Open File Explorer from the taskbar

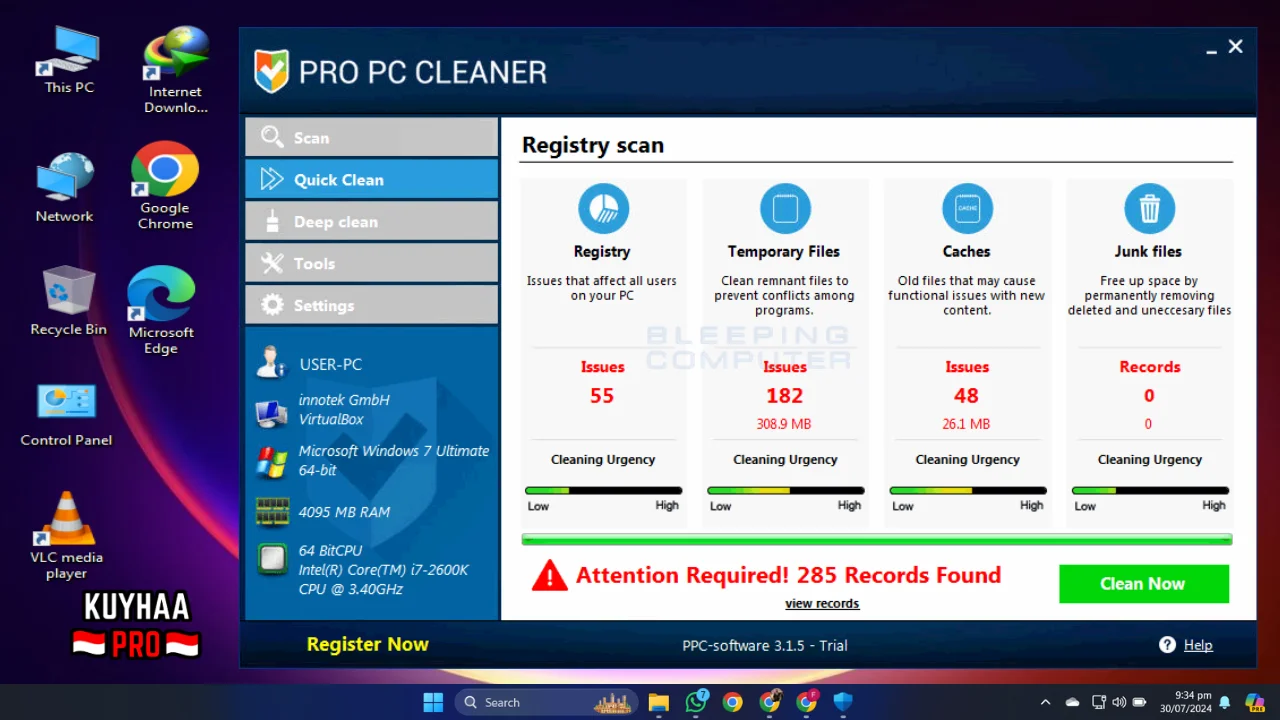[x=658, y=702]
